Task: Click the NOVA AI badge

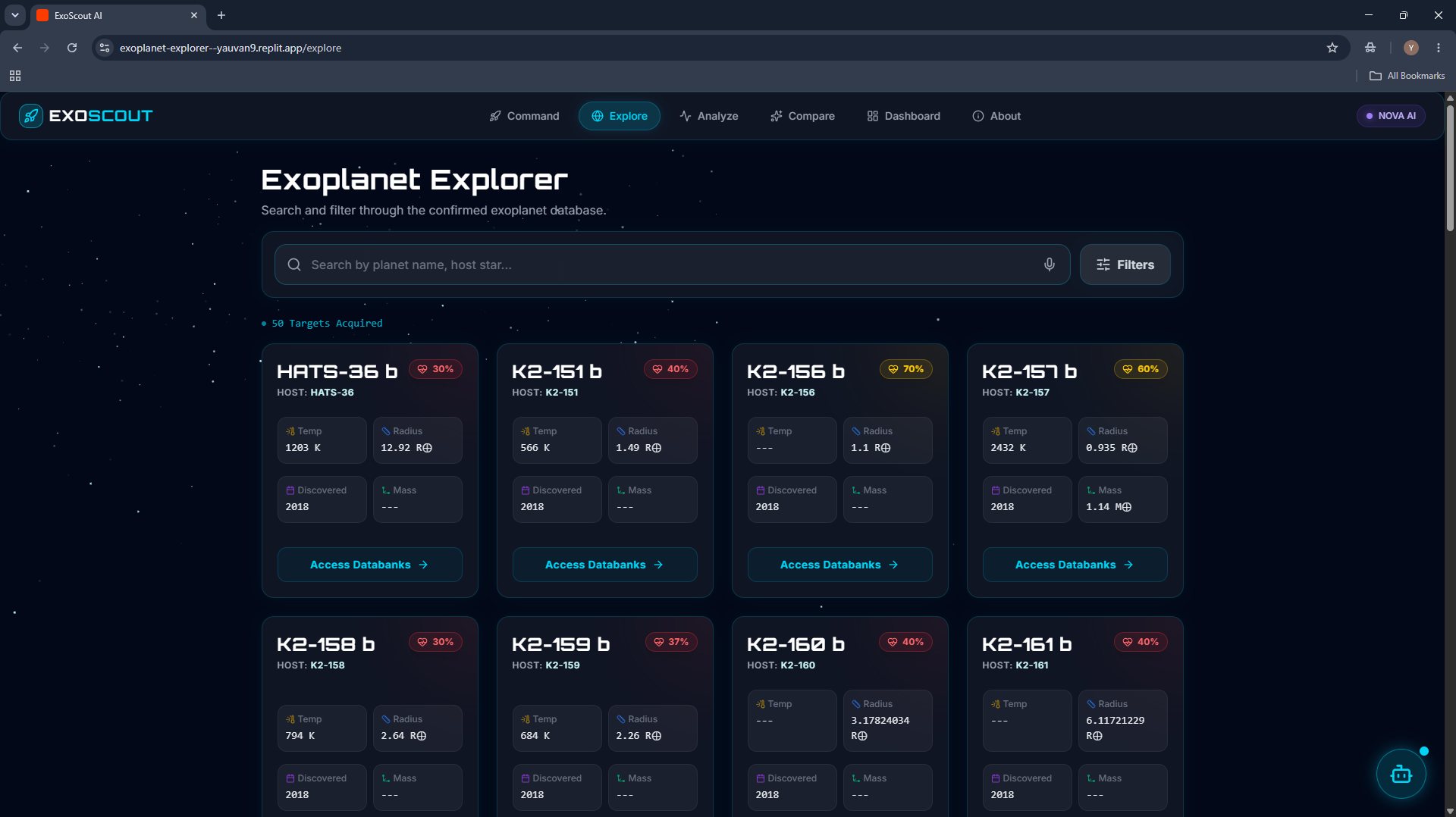Action: point(1391,116)
